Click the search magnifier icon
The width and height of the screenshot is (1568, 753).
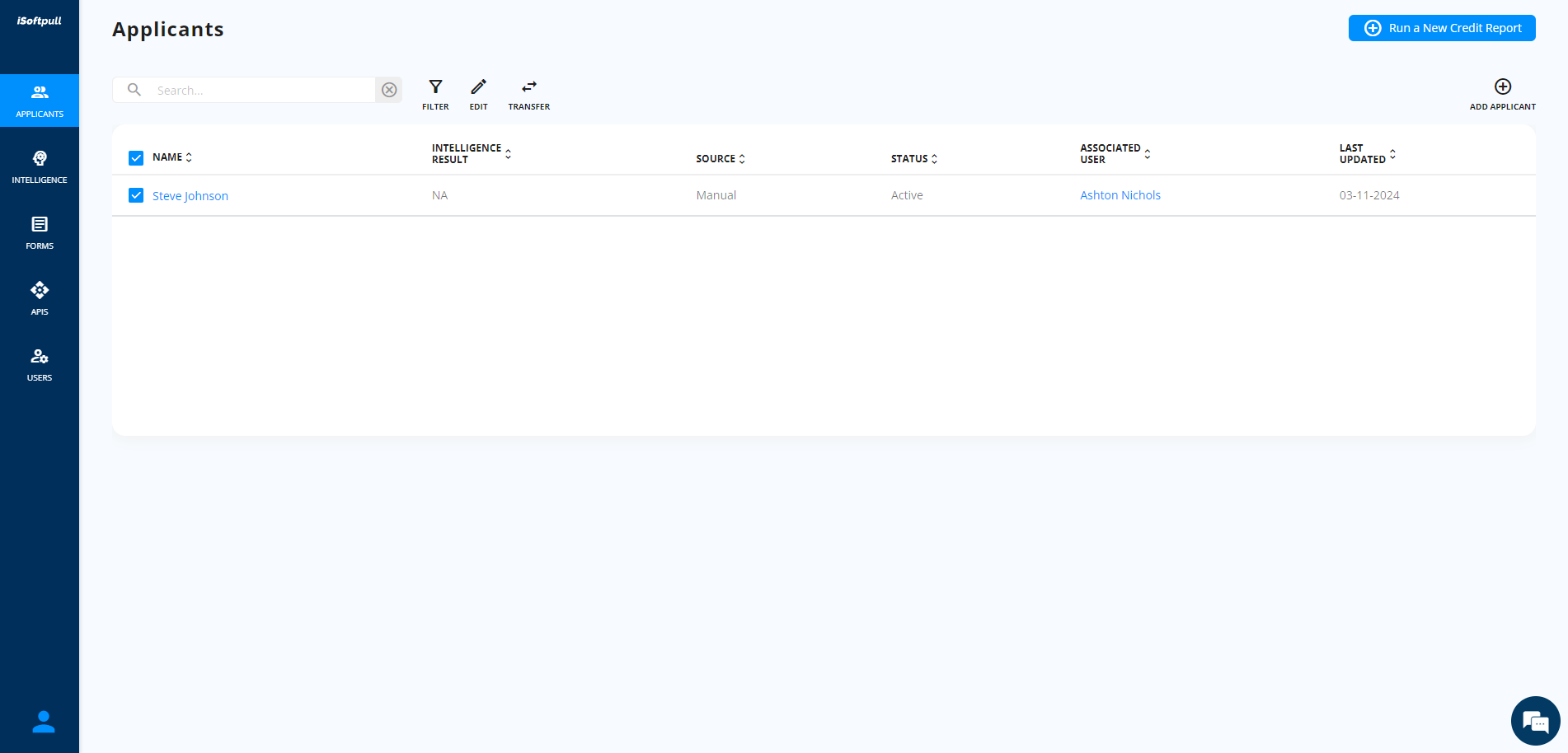click(134, 90)
